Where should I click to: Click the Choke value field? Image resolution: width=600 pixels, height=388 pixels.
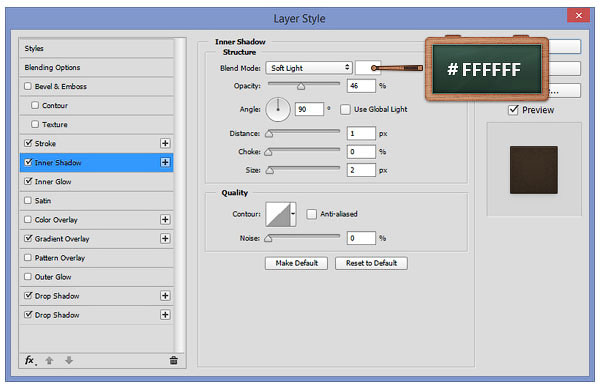(361, 152)
